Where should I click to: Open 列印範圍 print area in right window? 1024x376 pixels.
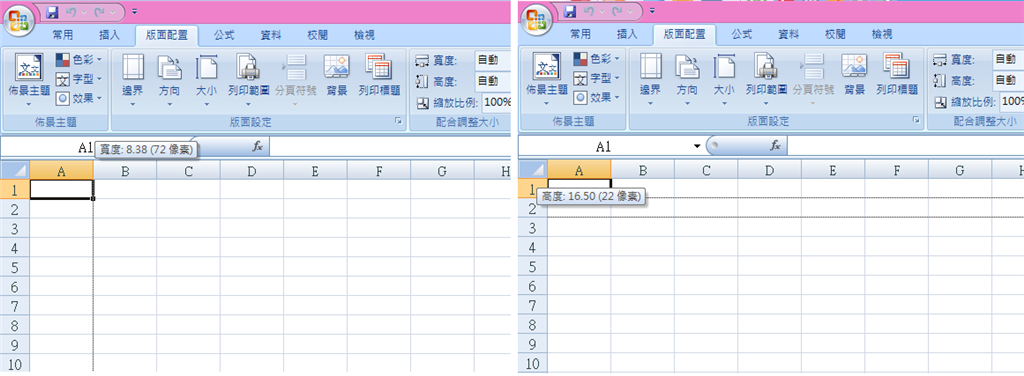pos(765,80)
